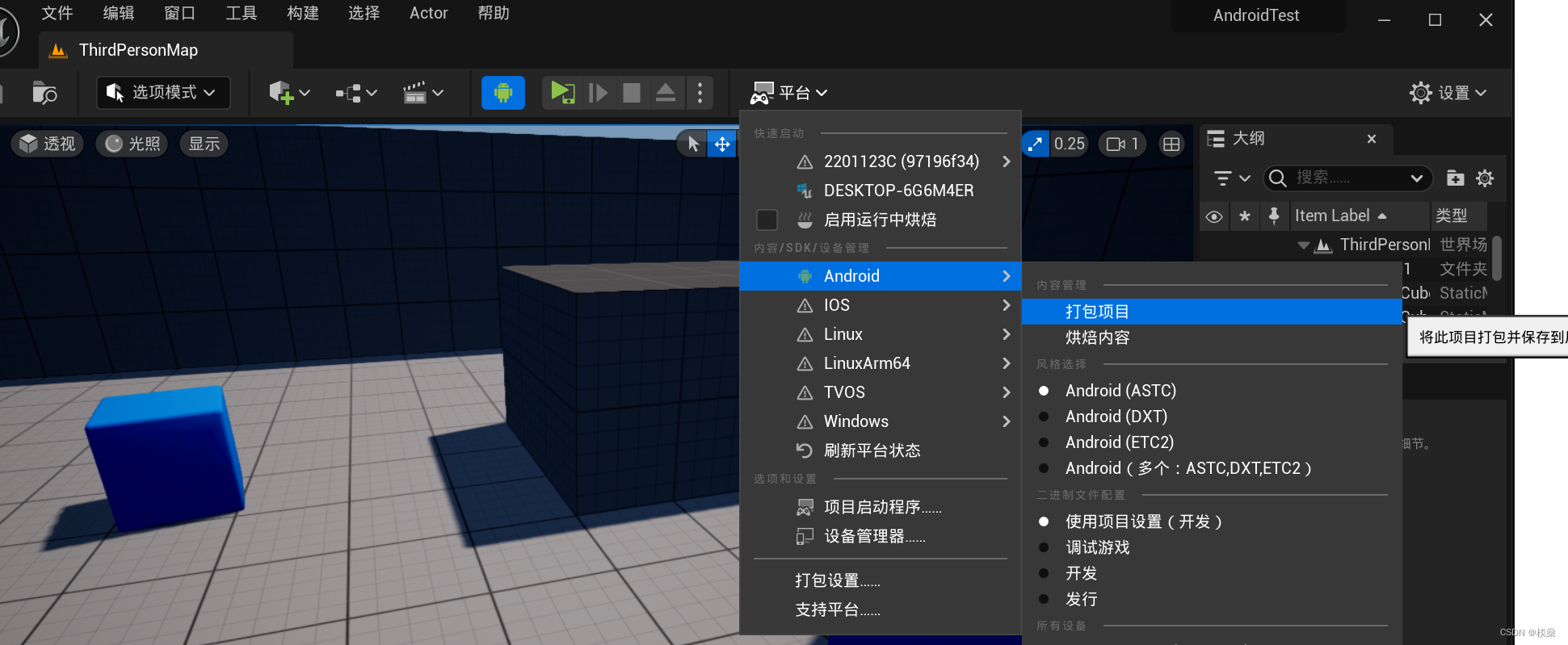This screenshot has height=645, width=1568.
Task: Click the 透视 perspective viewport button
Action: tap(48, 144)
